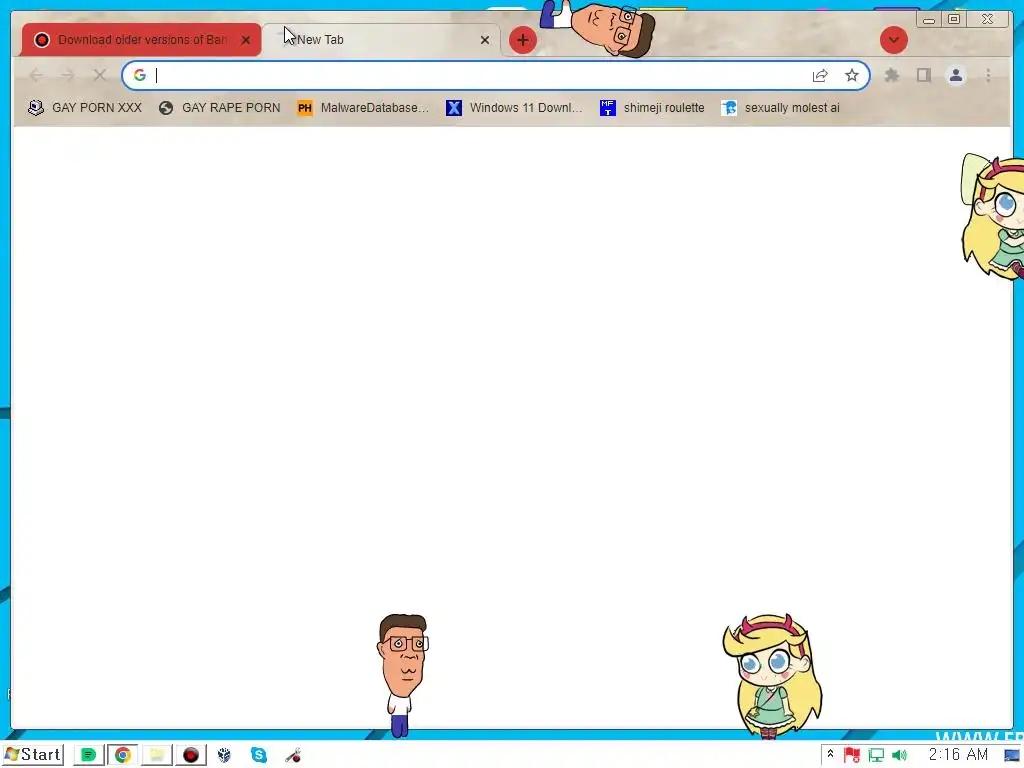Open the Chrome three-dot menu

[x=988, y=76]
